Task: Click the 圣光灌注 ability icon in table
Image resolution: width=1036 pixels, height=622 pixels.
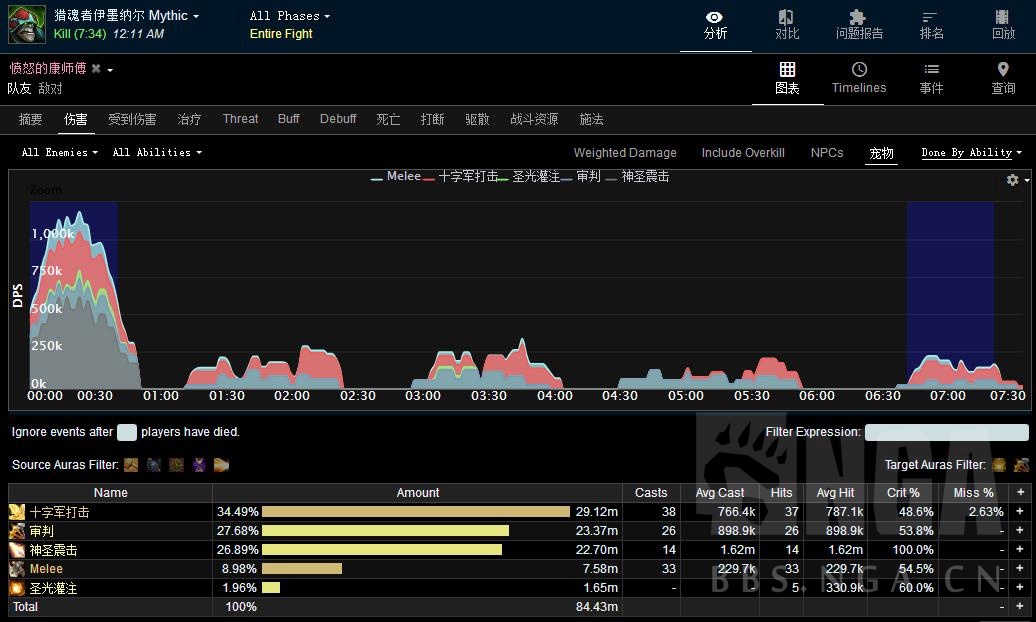Action: click(17, 588)
